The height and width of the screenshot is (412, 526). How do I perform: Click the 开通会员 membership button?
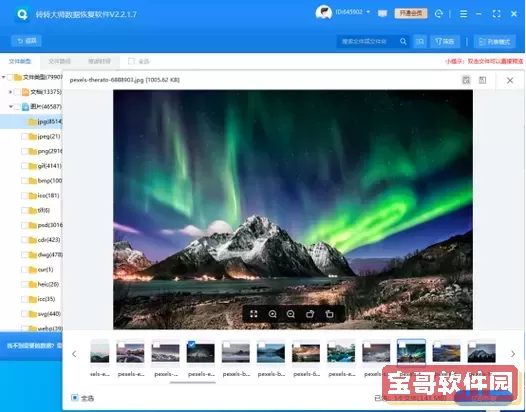click(411, 13)
